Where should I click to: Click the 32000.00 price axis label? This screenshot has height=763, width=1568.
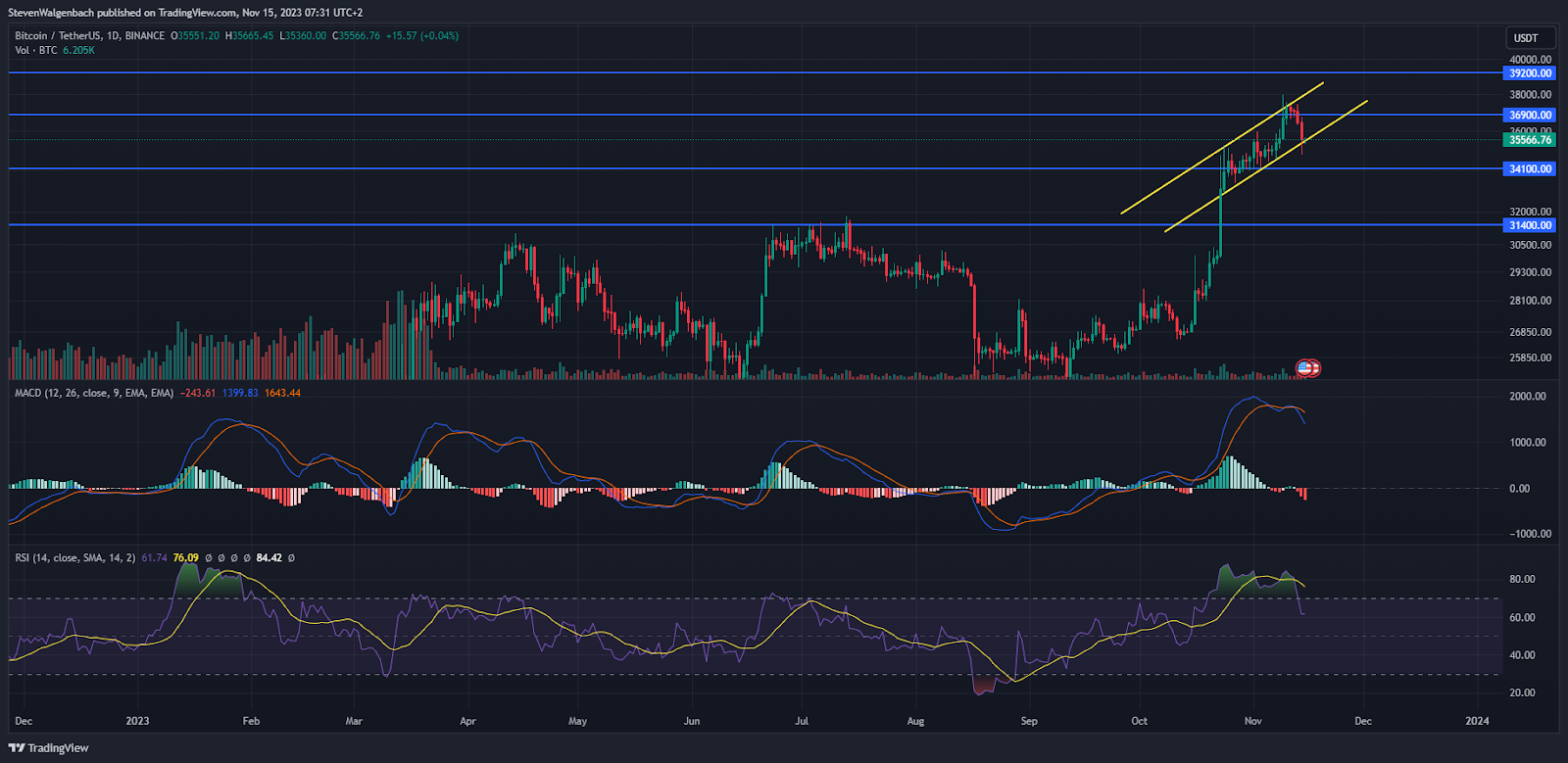1530,212
